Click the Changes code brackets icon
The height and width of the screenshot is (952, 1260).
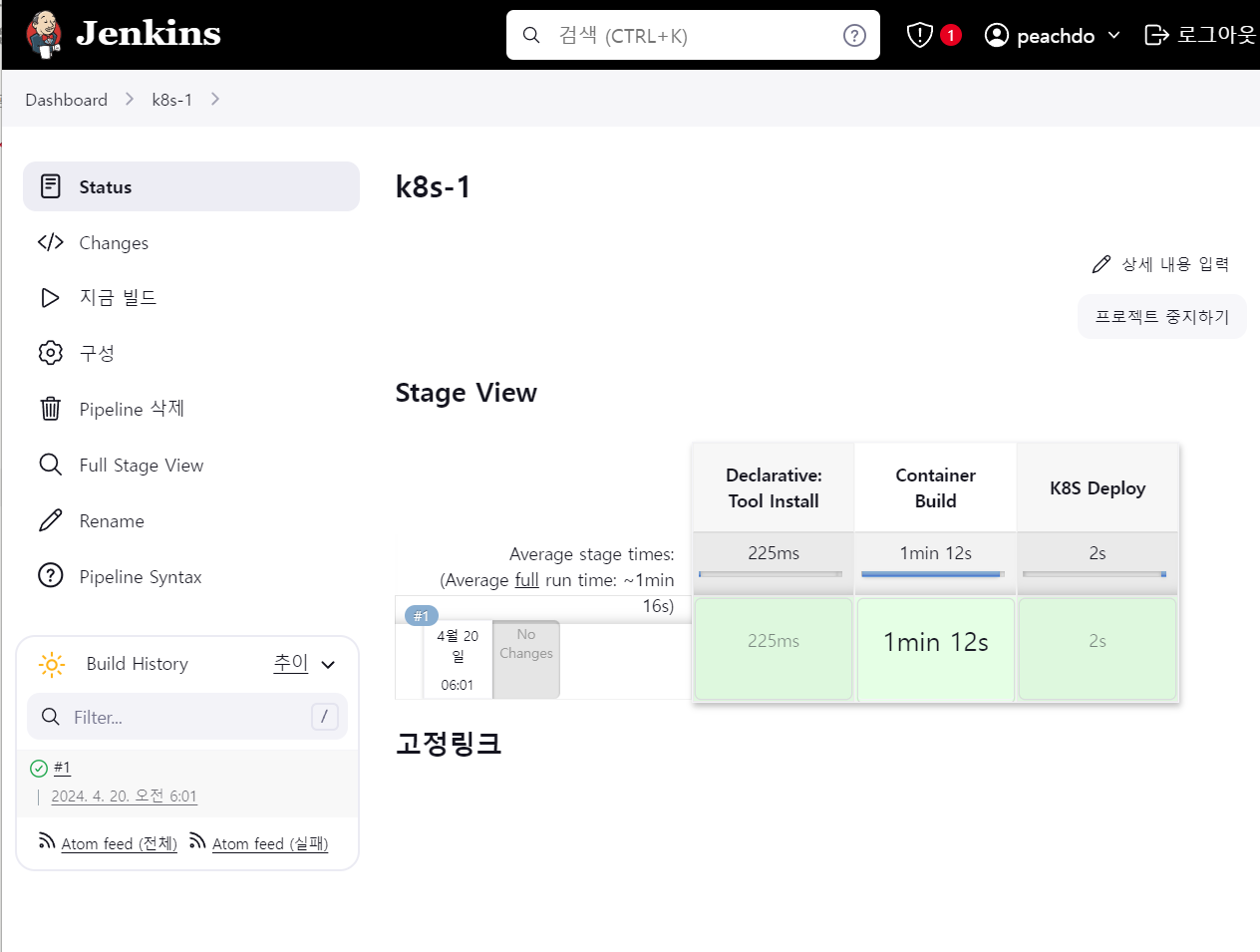pyautogui.click(x=51, y=242)
